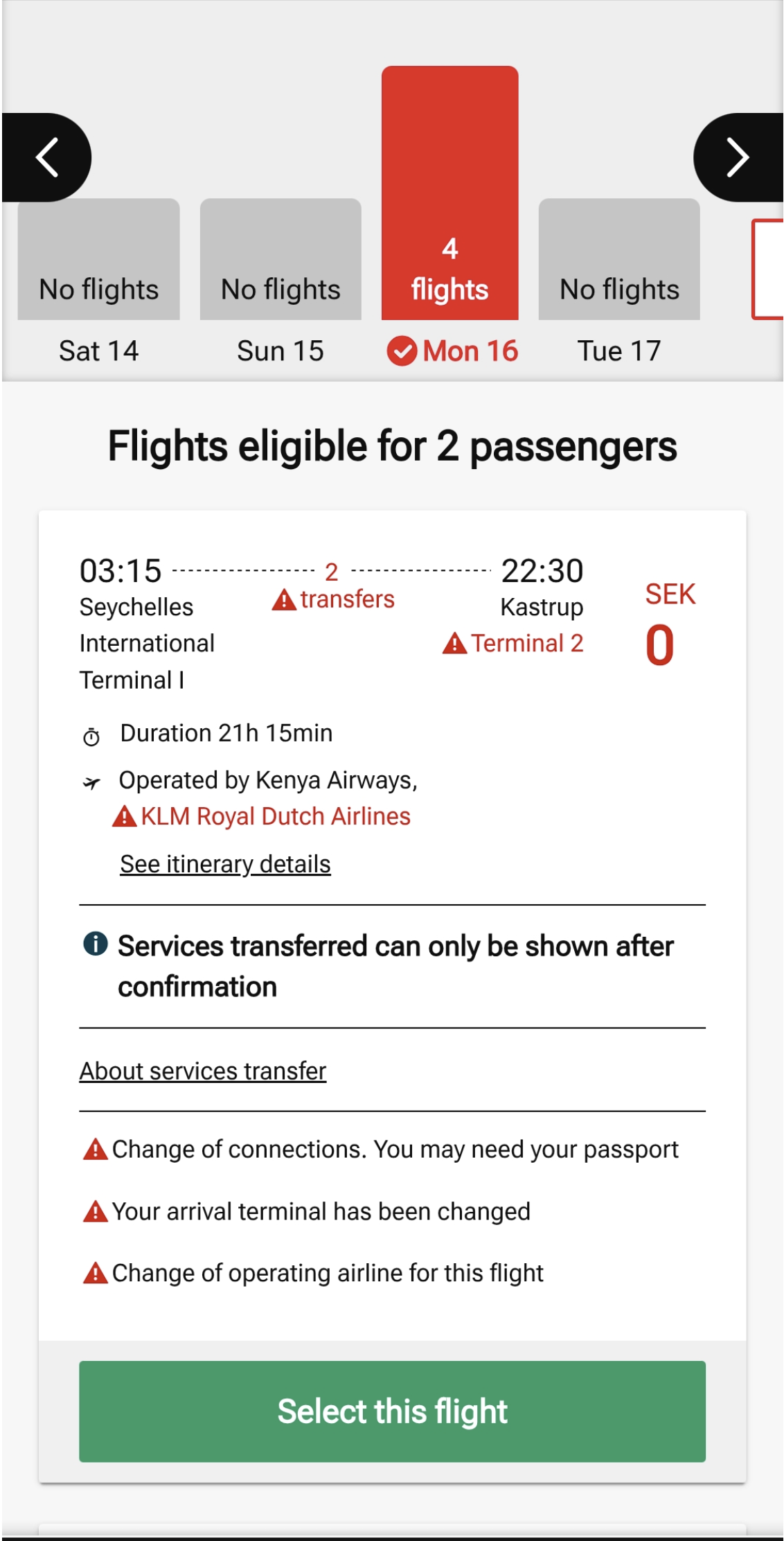Screen dimensions: 784x1541
Task: Select the Sat 14 date tab
Action: pyautogui.click(x=98, y=351)
